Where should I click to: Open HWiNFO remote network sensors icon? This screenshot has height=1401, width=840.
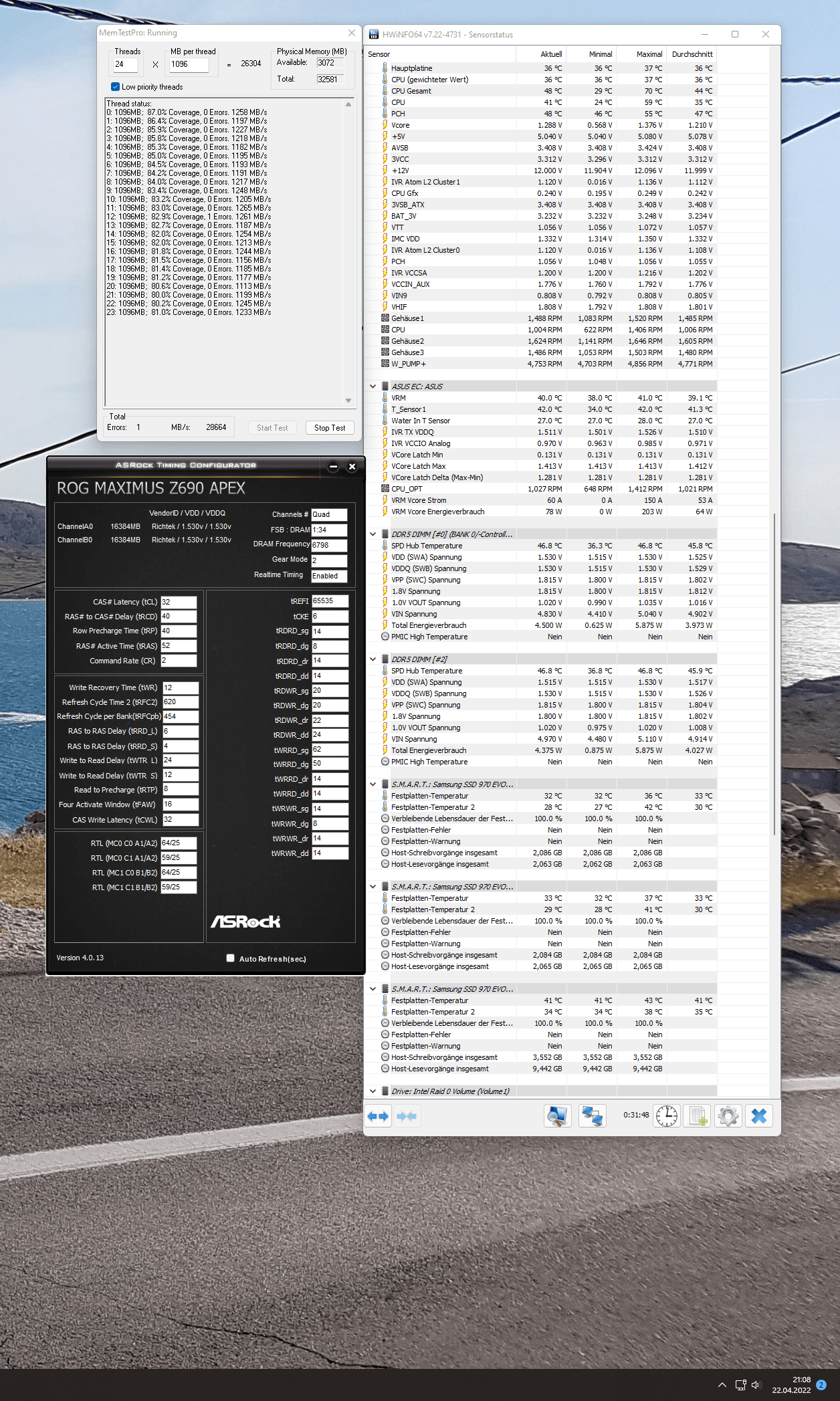coord(592,1115)
